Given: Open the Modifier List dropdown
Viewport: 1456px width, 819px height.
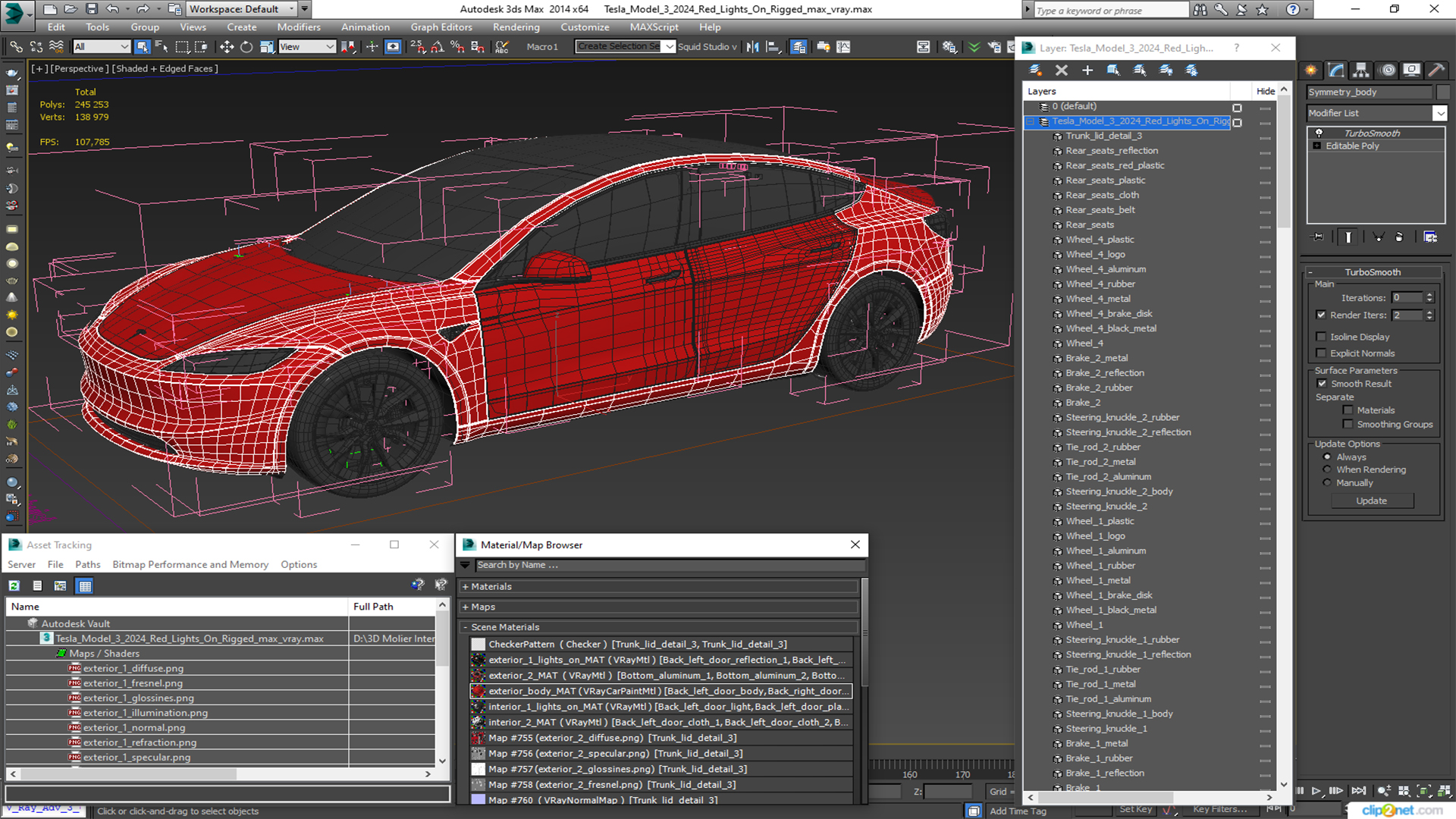Looking at the screenshot, I should (x=1439, y=113).
